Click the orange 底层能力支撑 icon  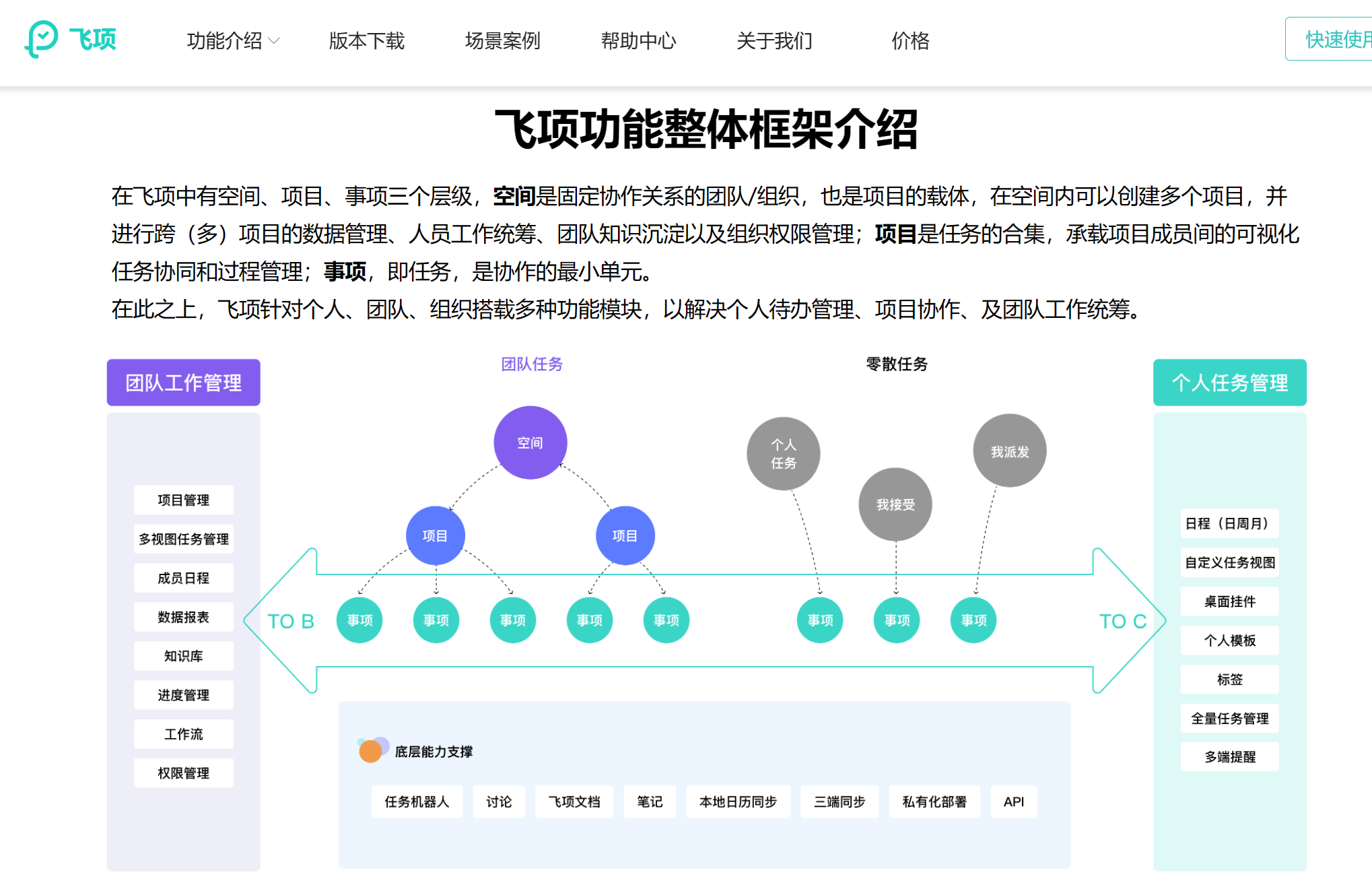point(371,750)
